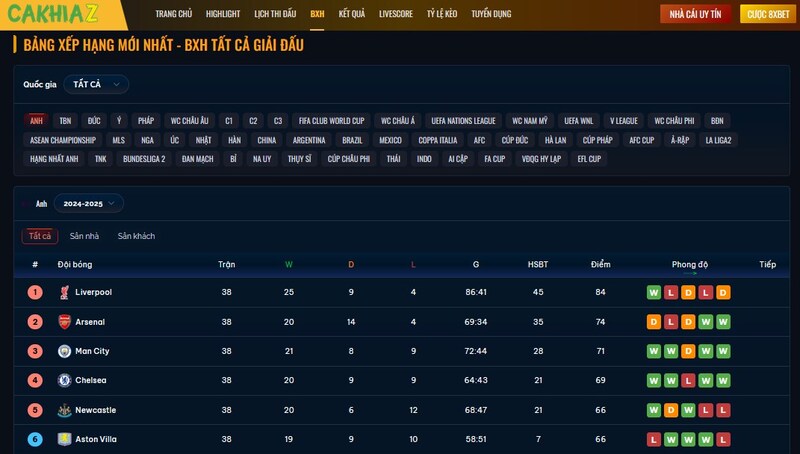Click the HSBT column header

pyautogui.click(x=538, y=264)
